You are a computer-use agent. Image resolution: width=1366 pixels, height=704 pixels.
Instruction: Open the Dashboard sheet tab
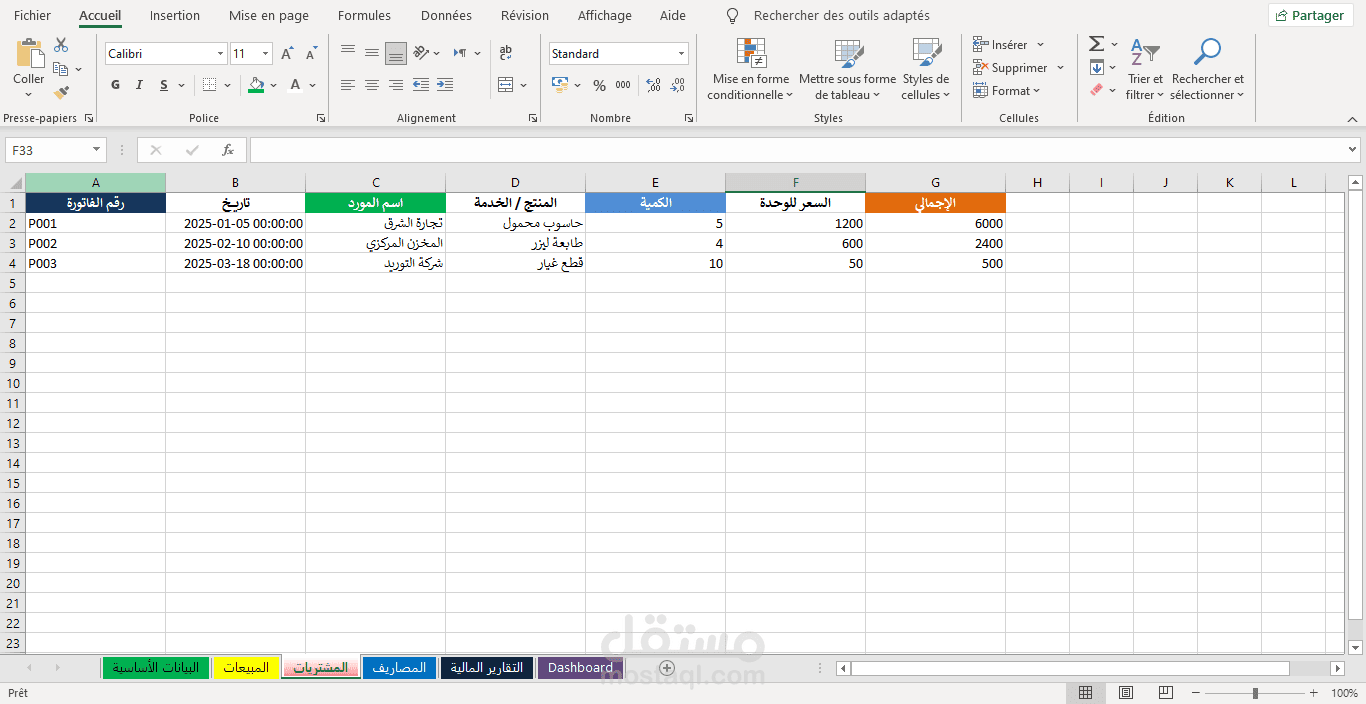(x=581, y=668)
